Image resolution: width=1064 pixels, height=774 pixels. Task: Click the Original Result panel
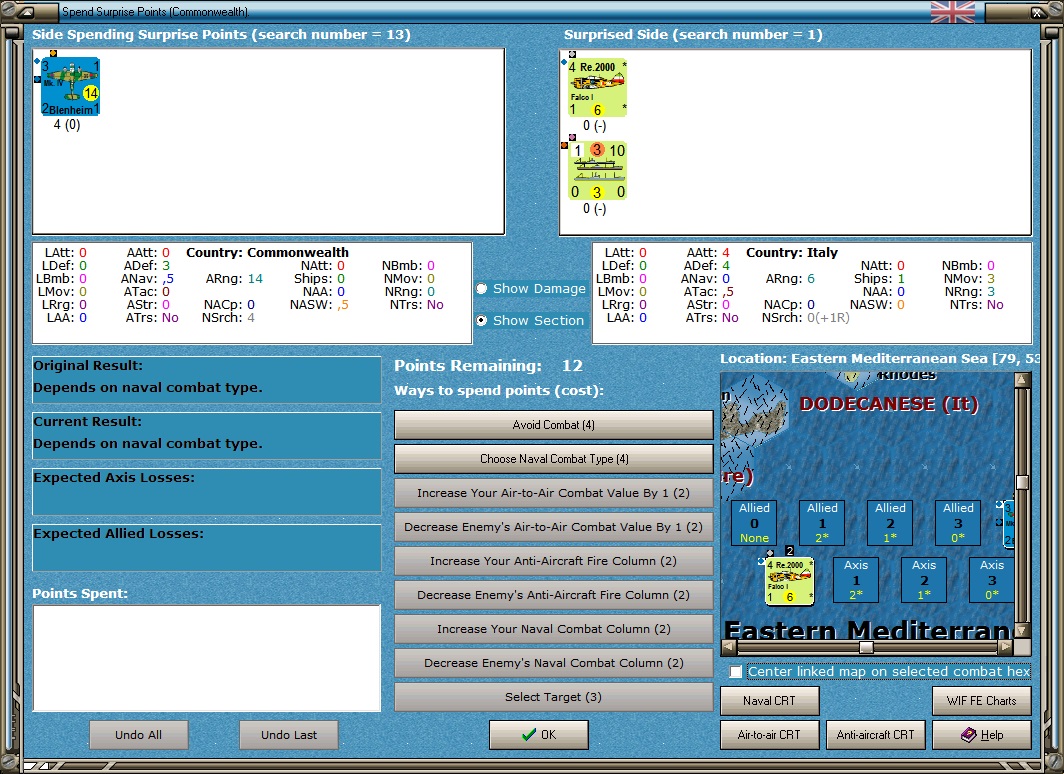tap(207, 380)
